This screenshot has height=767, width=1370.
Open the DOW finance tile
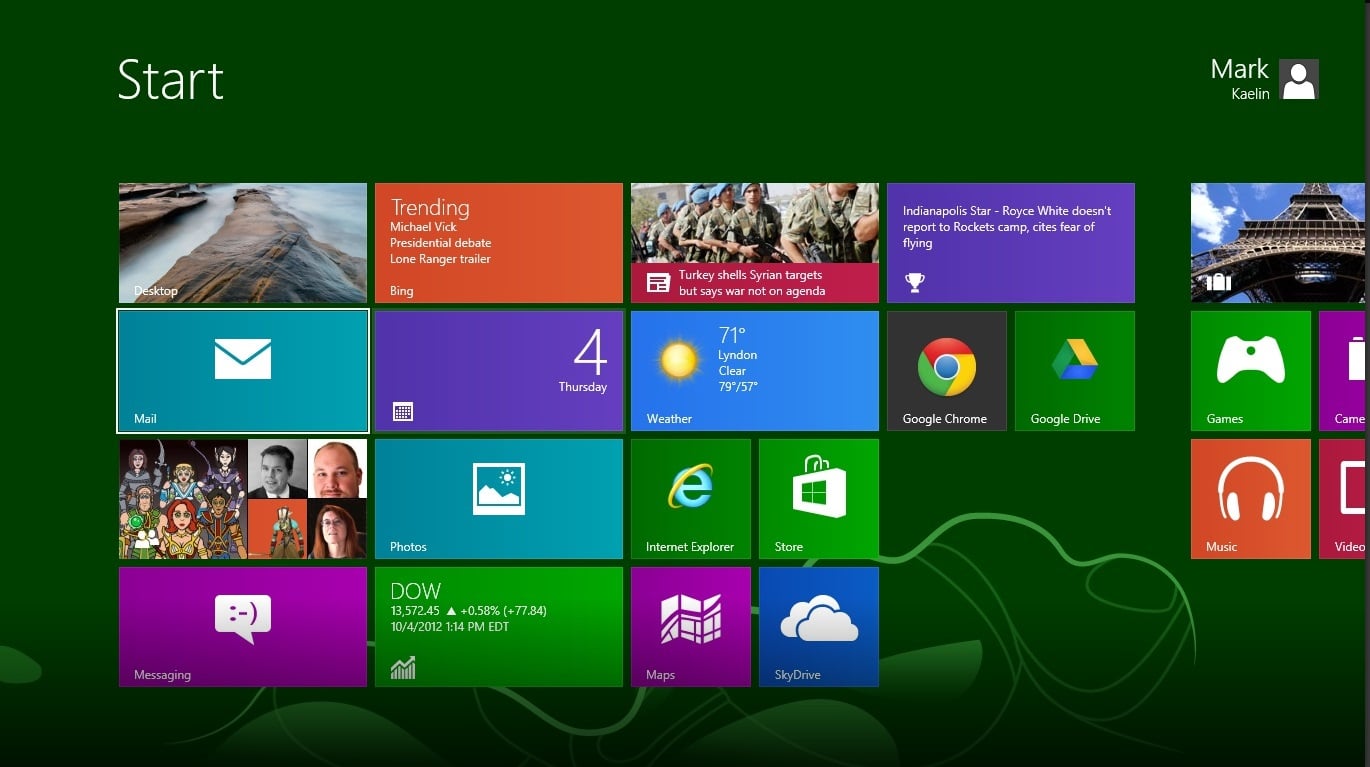pos(499,627)
